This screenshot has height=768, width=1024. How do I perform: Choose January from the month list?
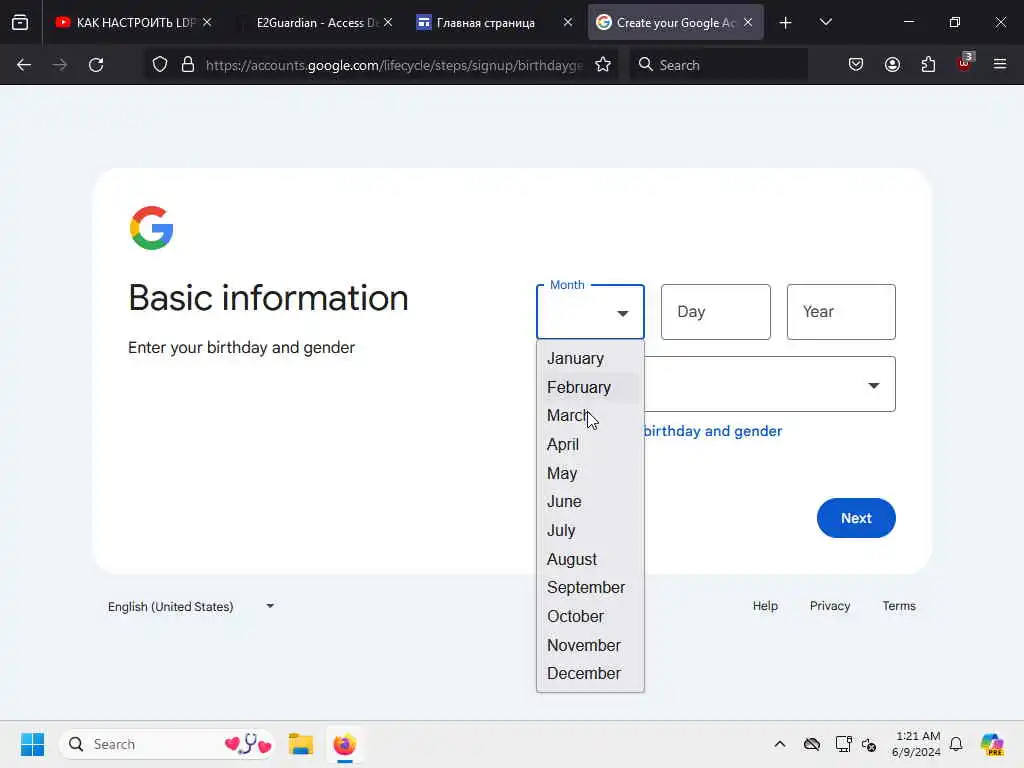click(590, 359)
